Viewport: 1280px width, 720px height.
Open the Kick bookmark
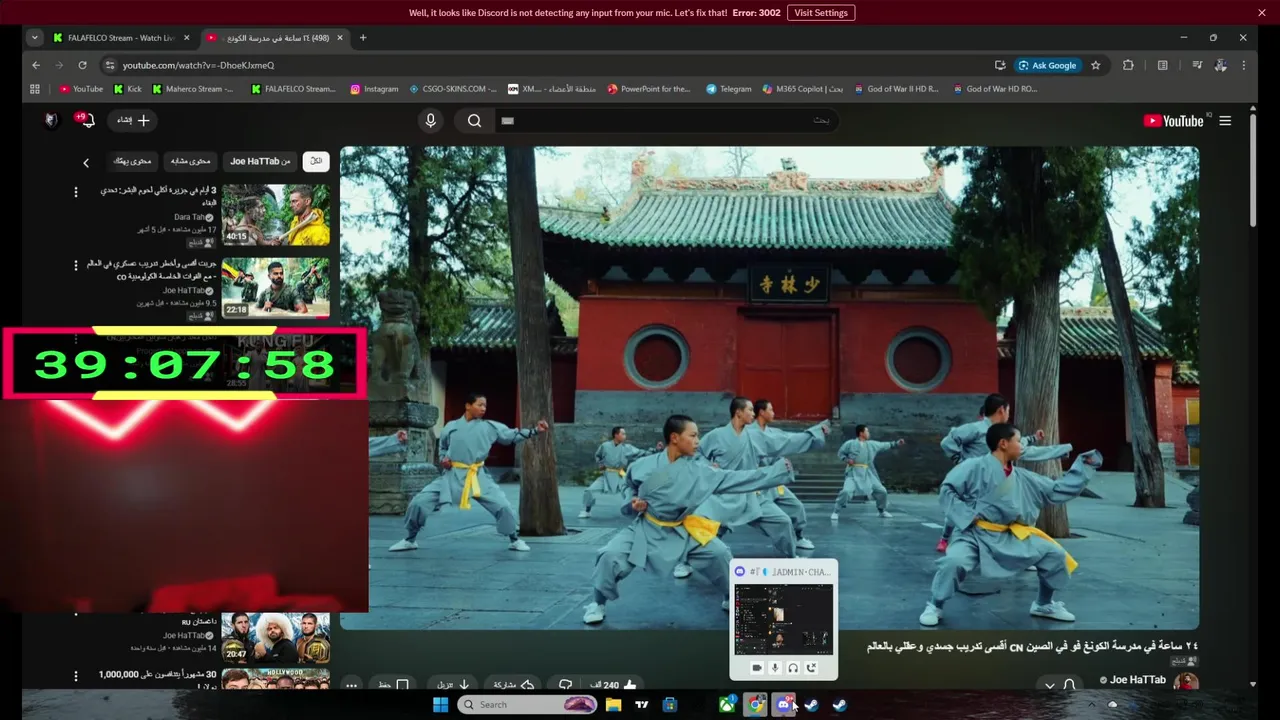pyautogui.click(x=128, y=89)
